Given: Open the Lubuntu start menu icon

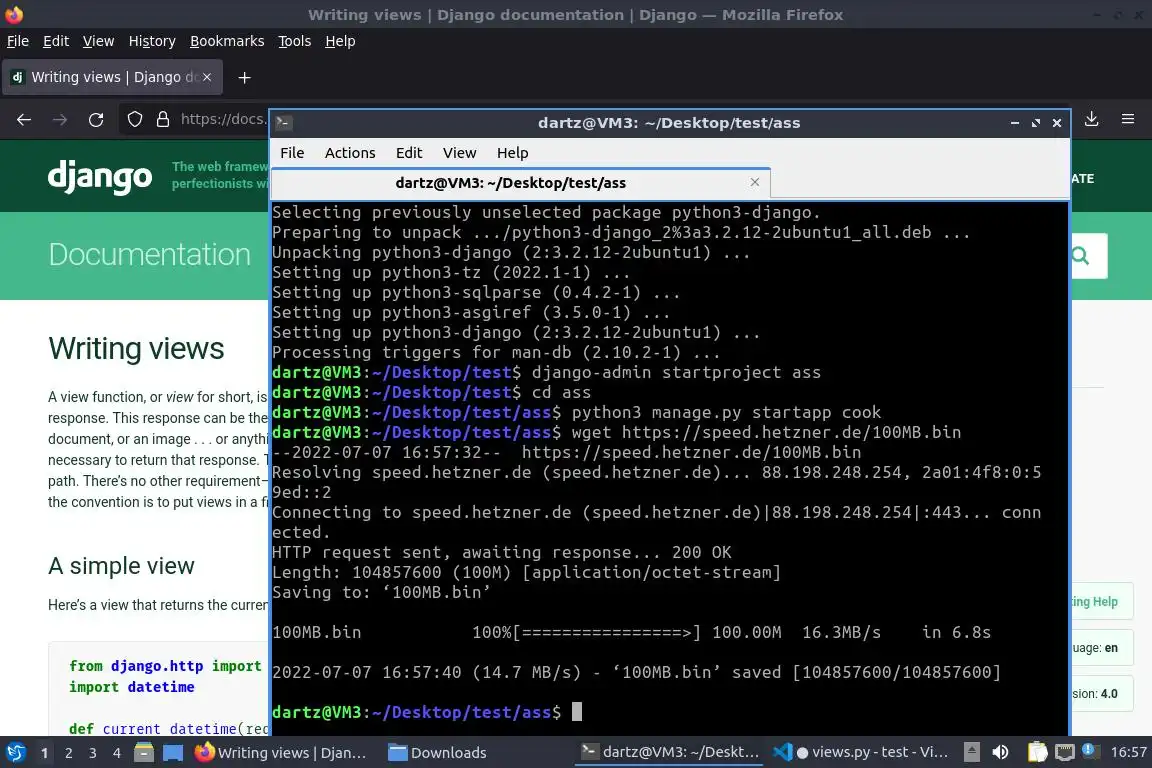Looking at the screenshot, I should 15,752.
